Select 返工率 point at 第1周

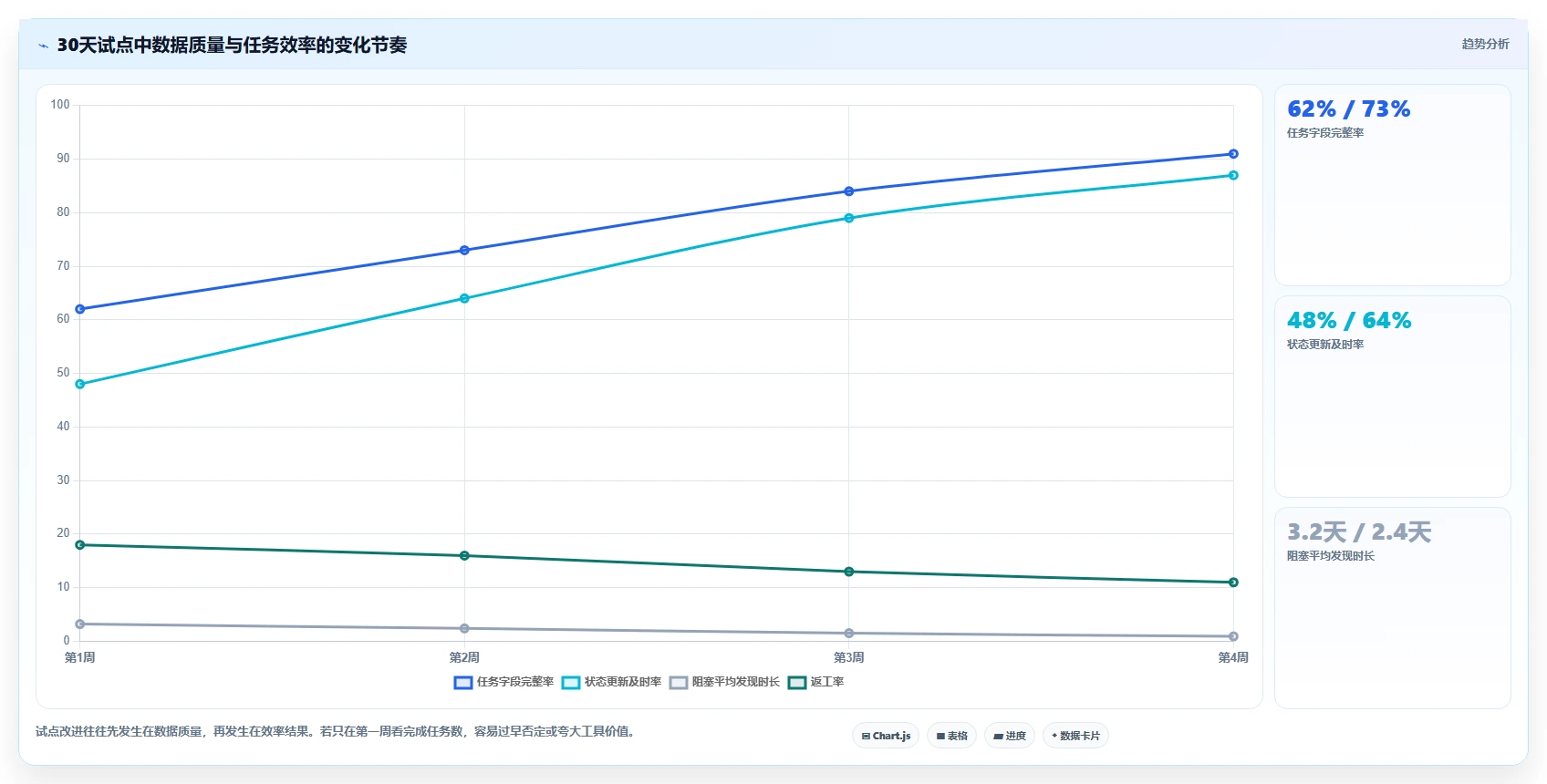(80, 545)
